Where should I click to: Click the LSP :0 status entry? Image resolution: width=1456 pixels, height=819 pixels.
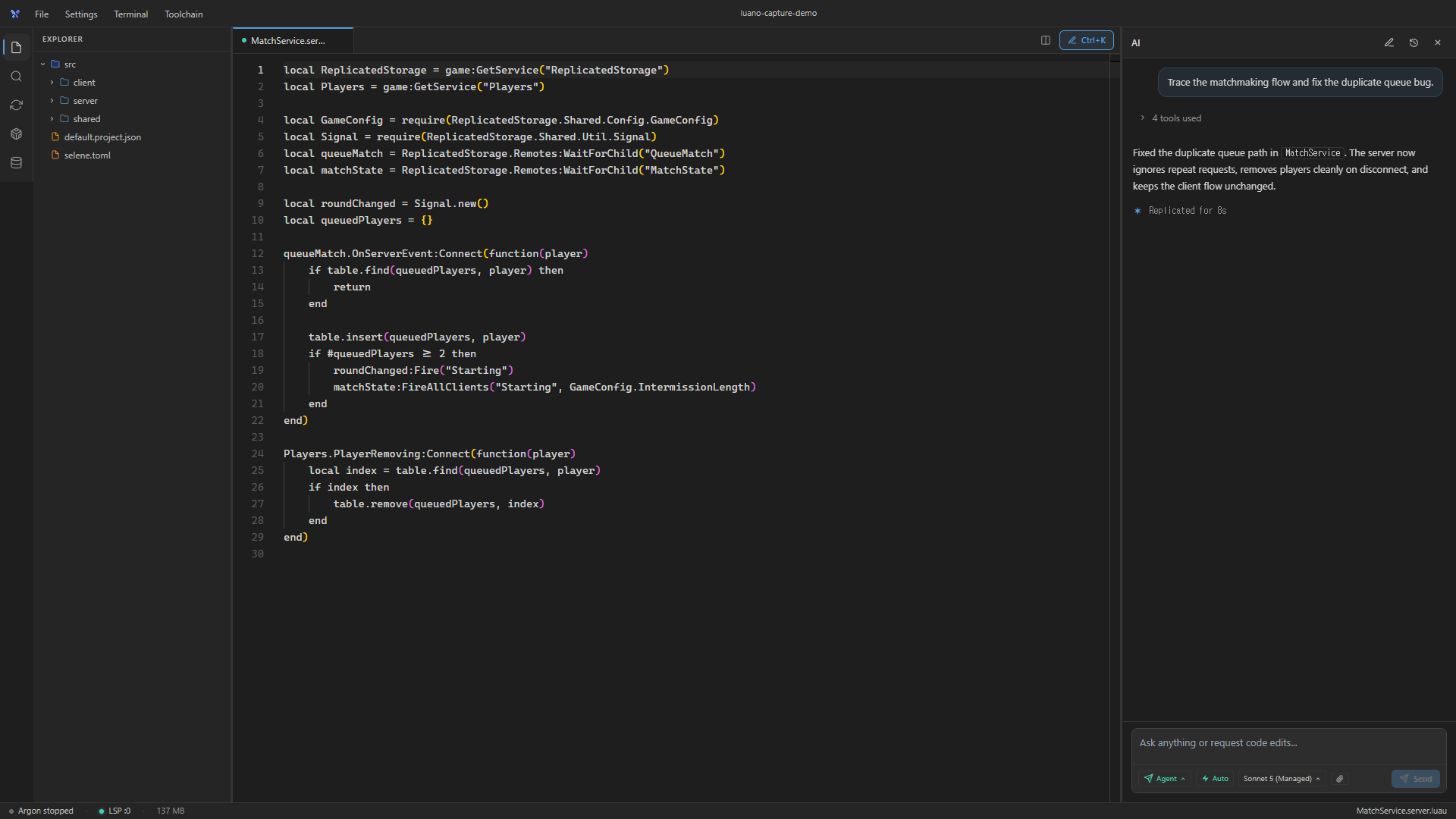tap(115, 811)
